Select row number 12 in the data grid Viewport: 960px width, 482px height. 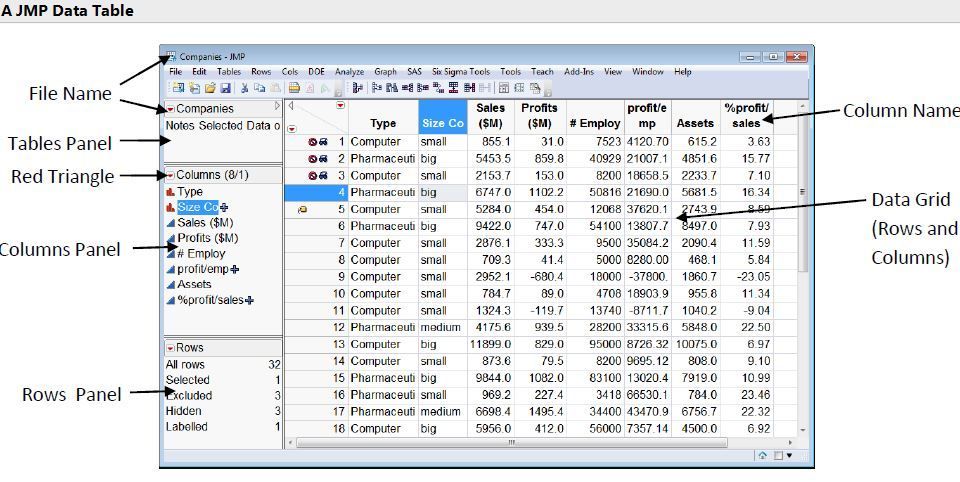[340, 328]
